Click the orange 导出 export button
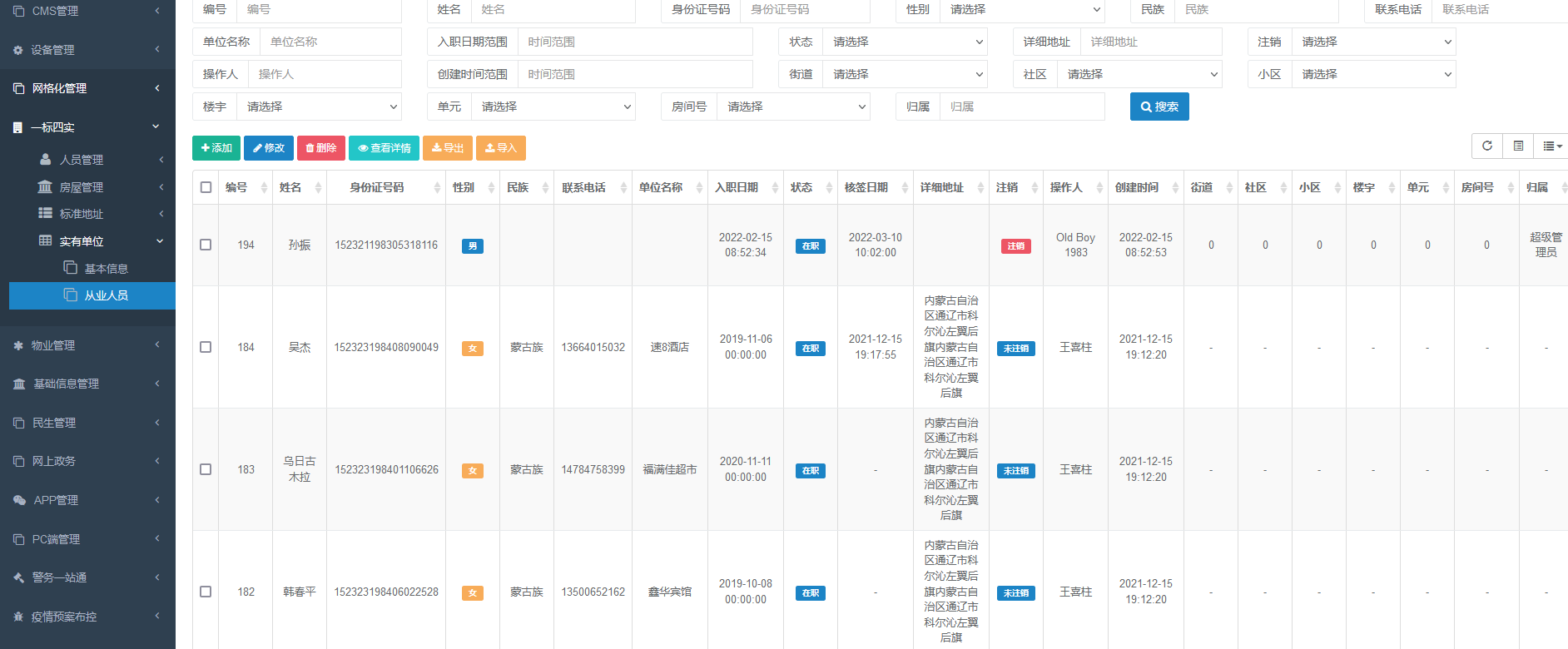Screen dimensions: 1568x649 (448, 148)
